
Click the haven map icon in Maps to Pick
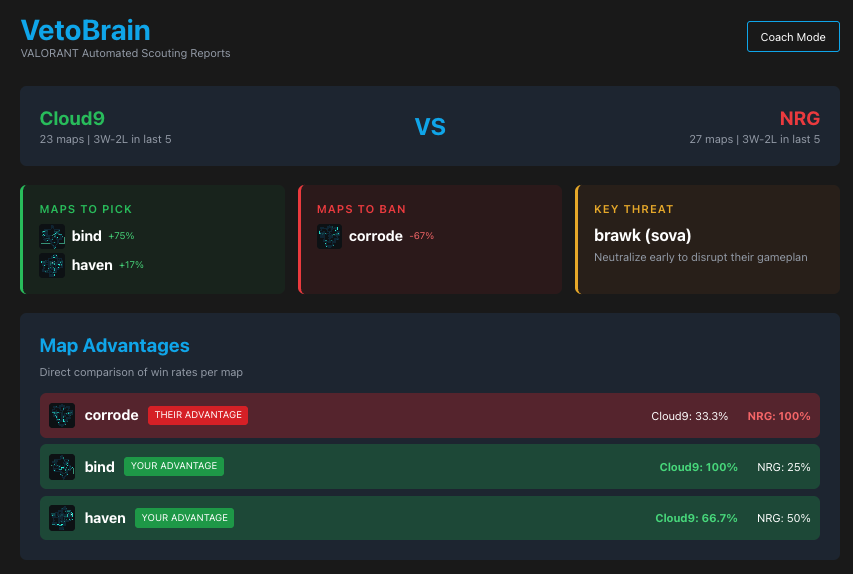pos(52,266)
